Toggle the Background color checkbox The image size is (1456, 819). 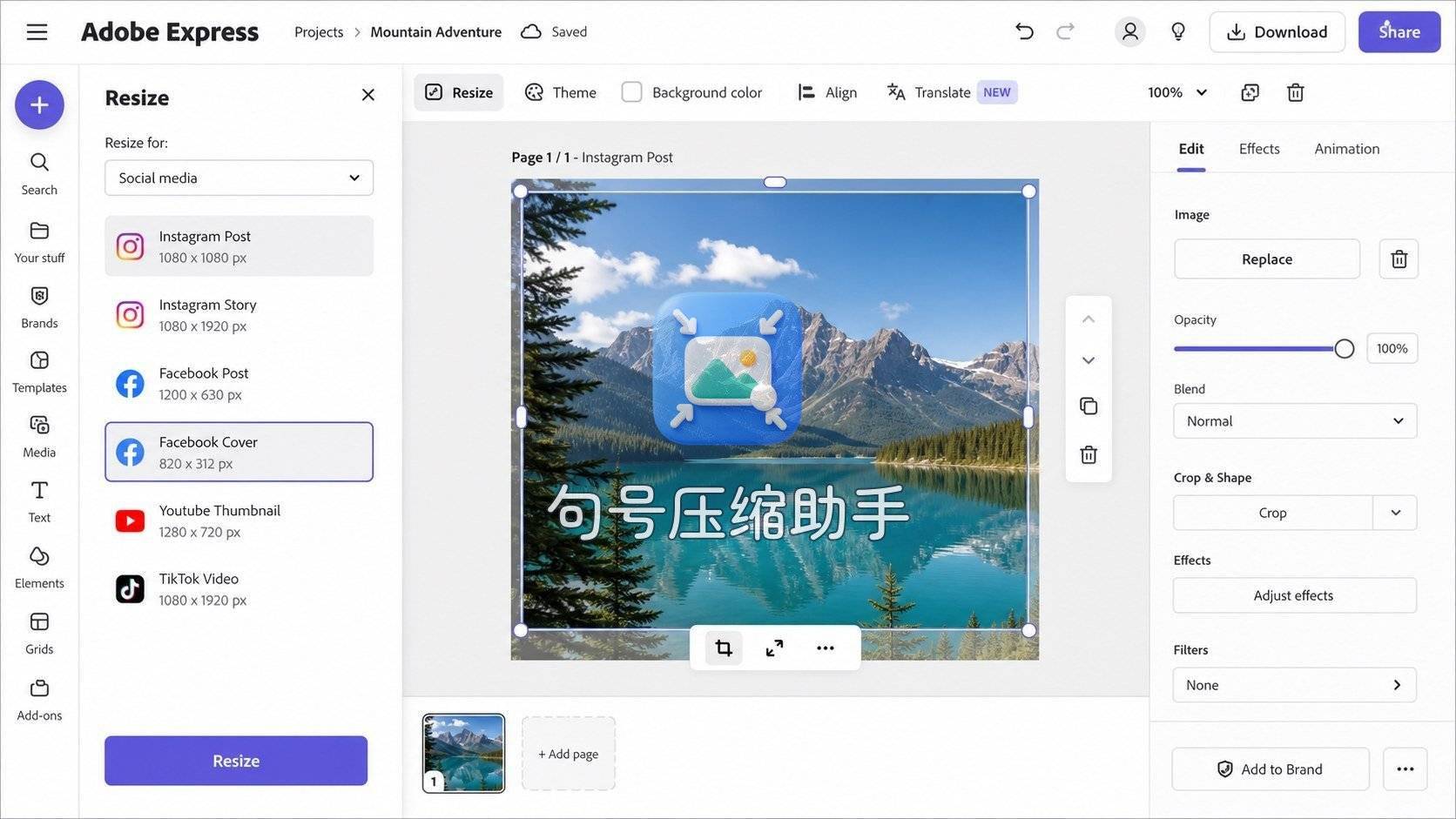(631, 92)
